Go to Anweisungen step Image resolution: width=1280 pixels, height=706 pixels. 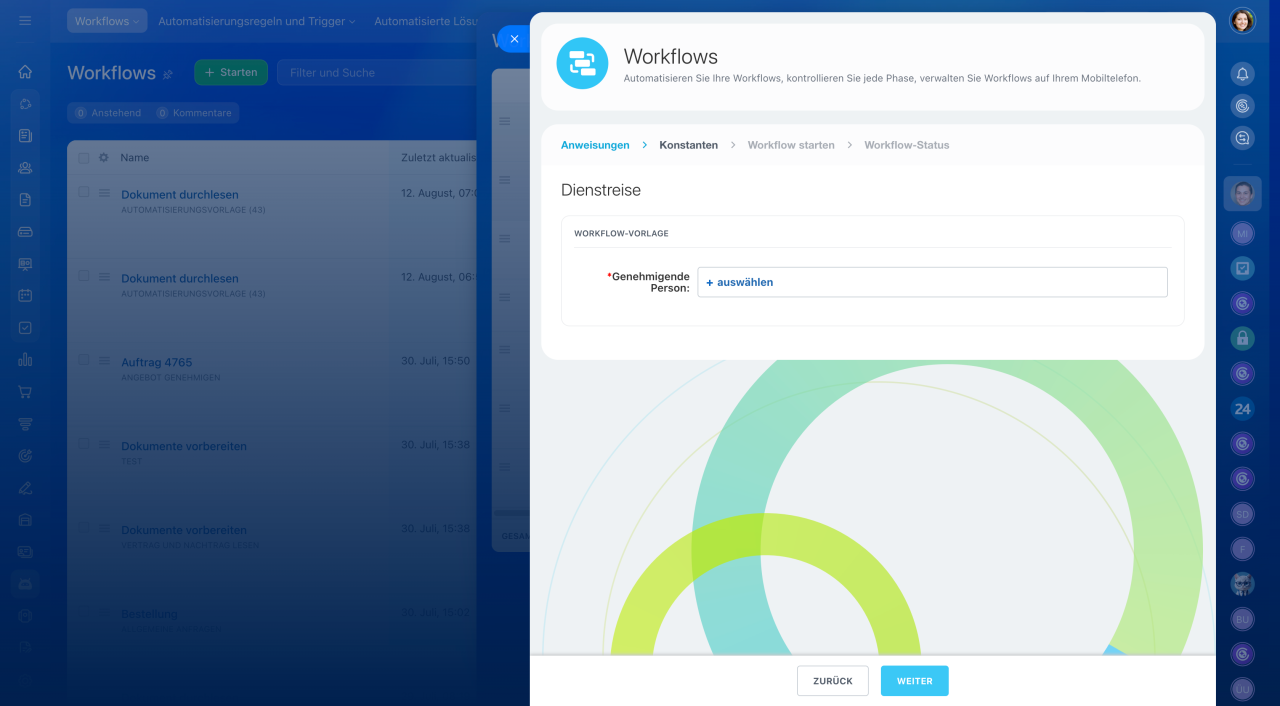click(x=595, y=145)
